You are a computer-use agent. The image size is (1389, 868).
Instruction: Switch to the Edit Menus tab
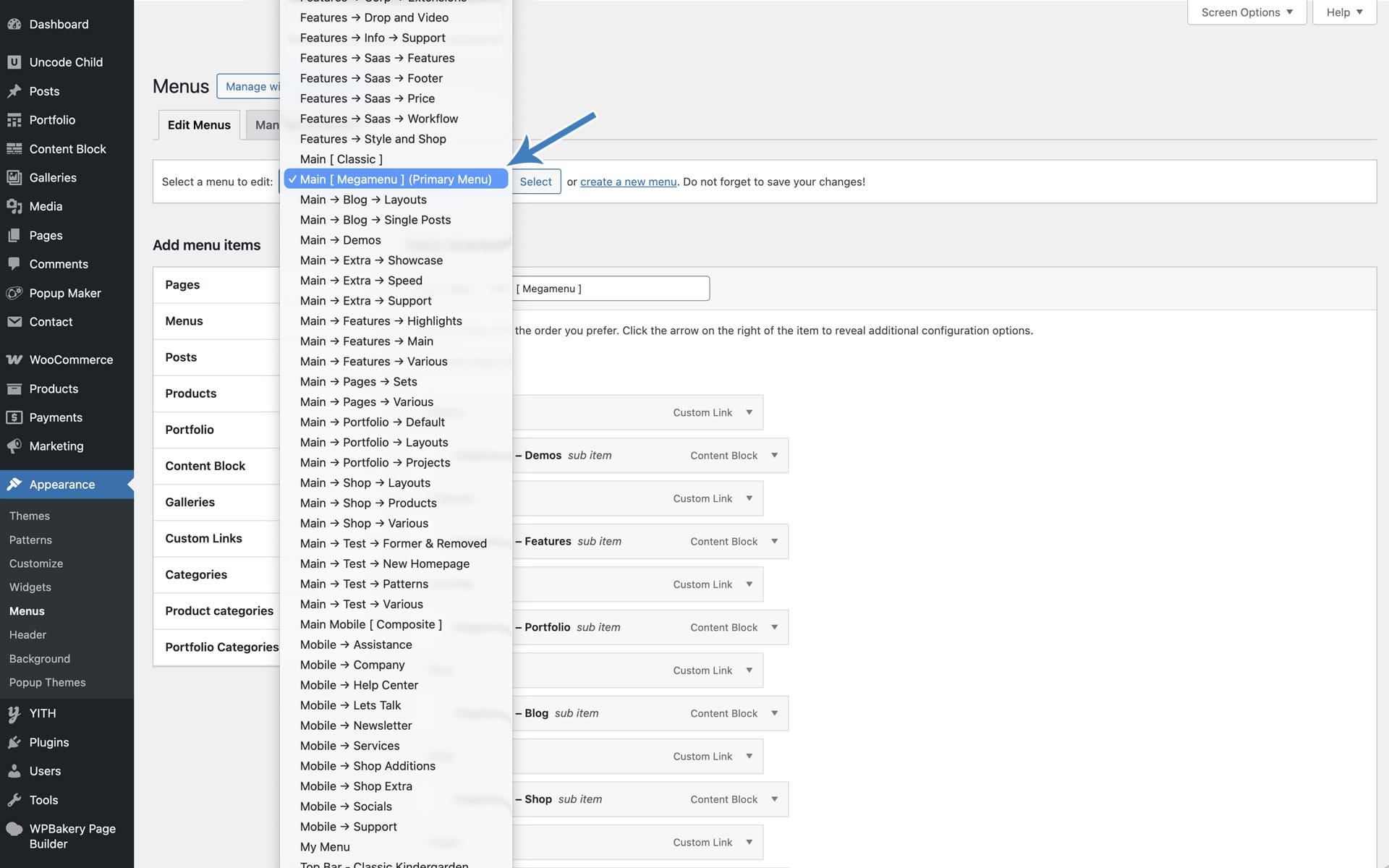(x=199, y=125)
